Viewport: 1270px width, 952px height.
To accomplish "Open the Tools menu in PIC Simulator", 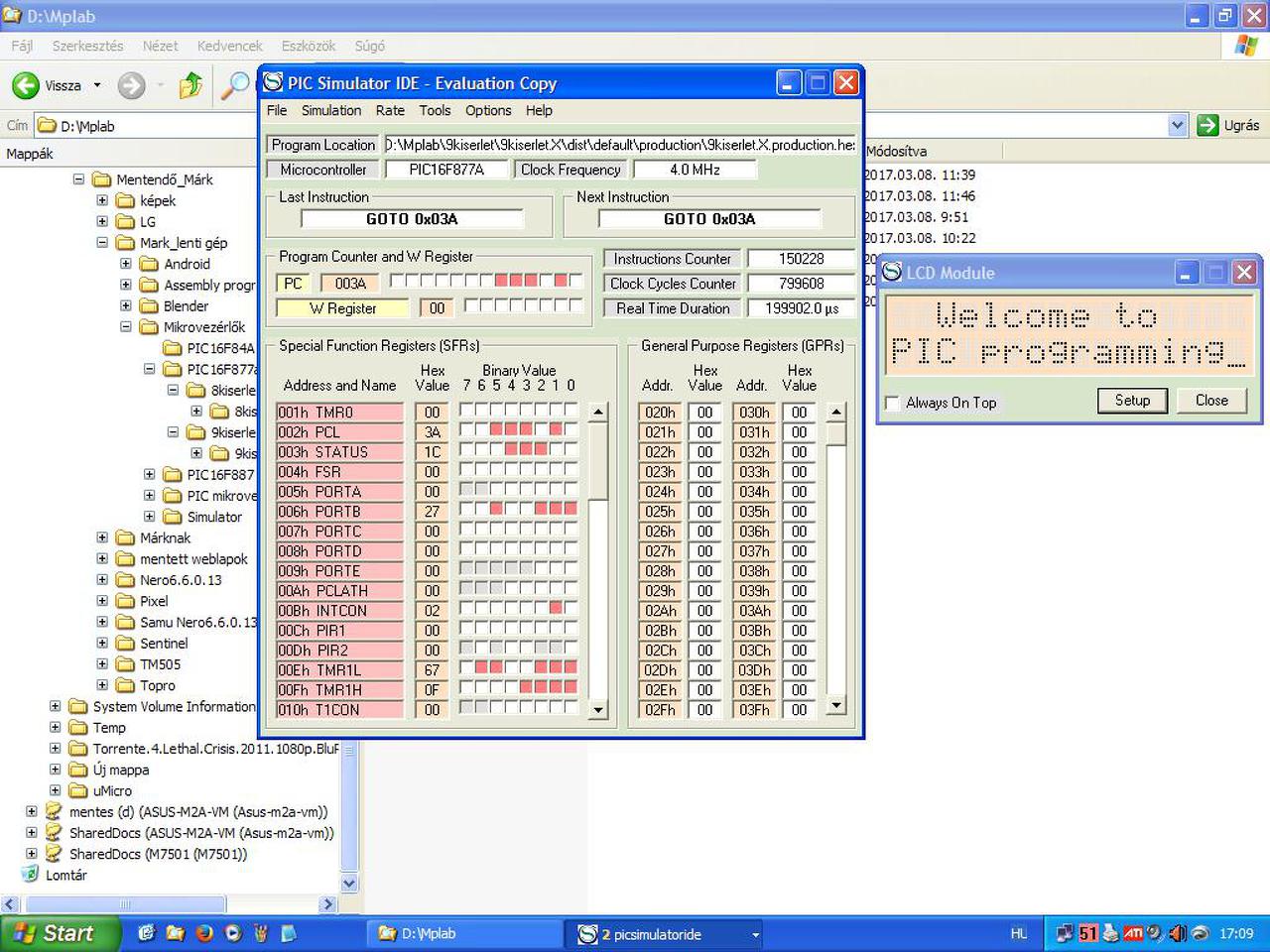I will pyautogui.click(x=435, y=111).
